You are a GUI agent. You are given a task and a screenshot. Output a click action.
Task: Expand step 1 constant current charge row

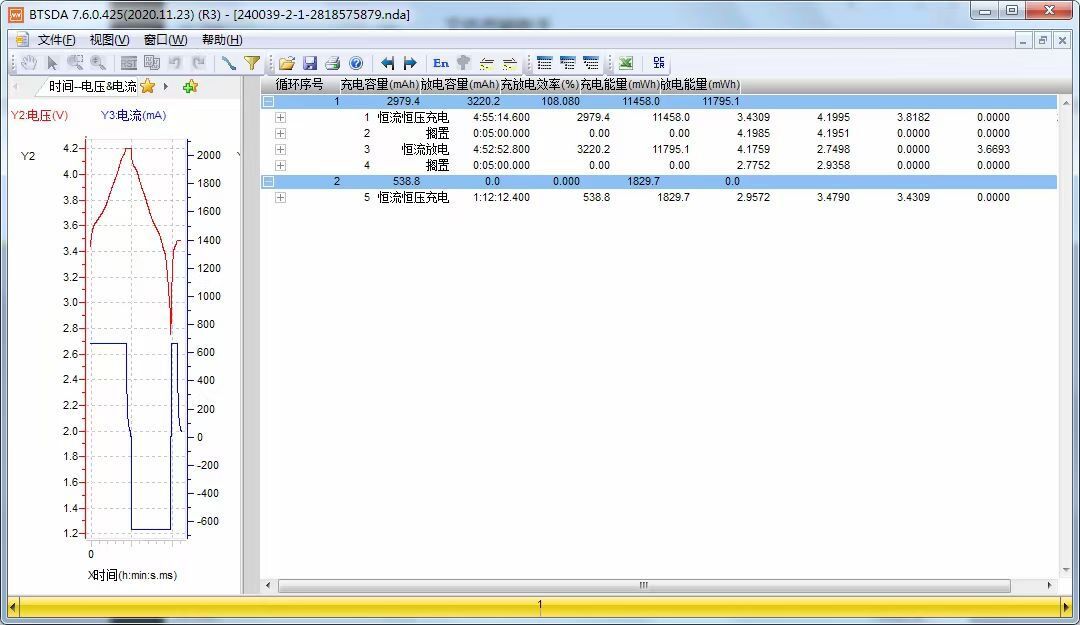pos(280,117)
